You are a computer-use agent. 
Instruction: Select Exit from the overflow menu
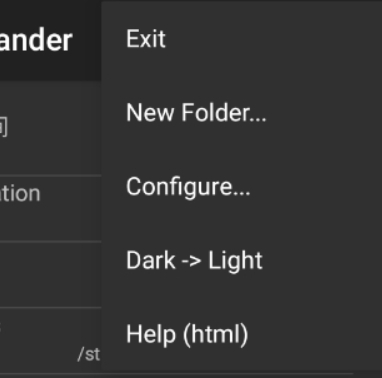[x=242, y=39]
